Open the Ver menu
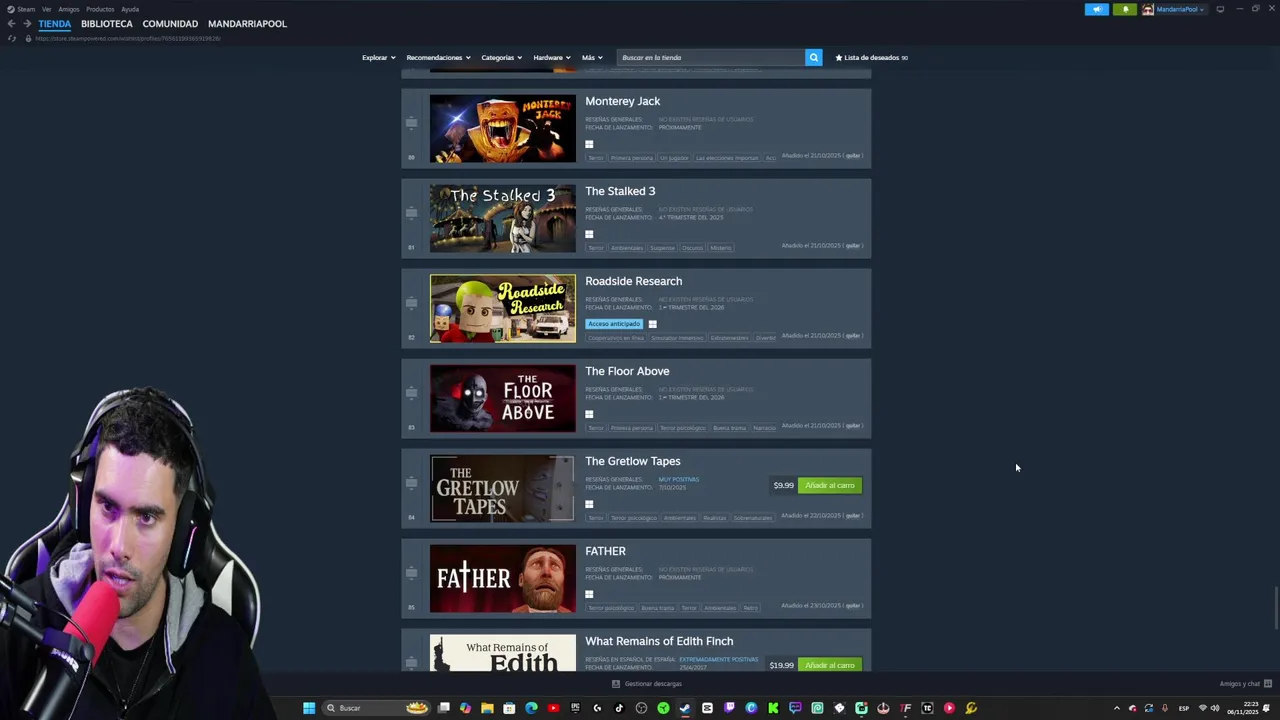Viewport: 1280px width, 720px height. pos(46,9)
